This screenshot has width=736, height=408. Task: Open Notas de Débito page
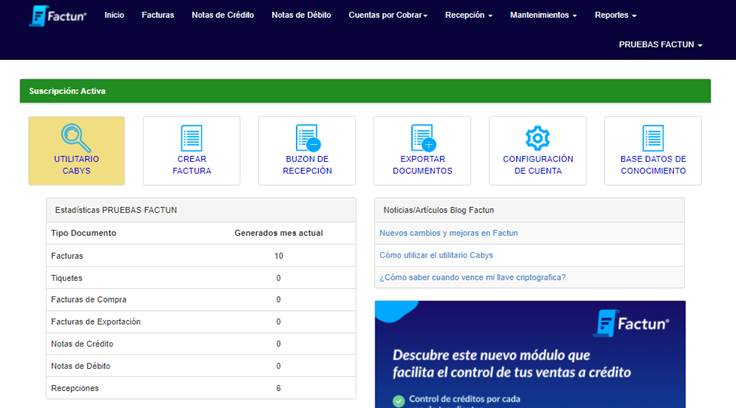click(x=301, y=15)
